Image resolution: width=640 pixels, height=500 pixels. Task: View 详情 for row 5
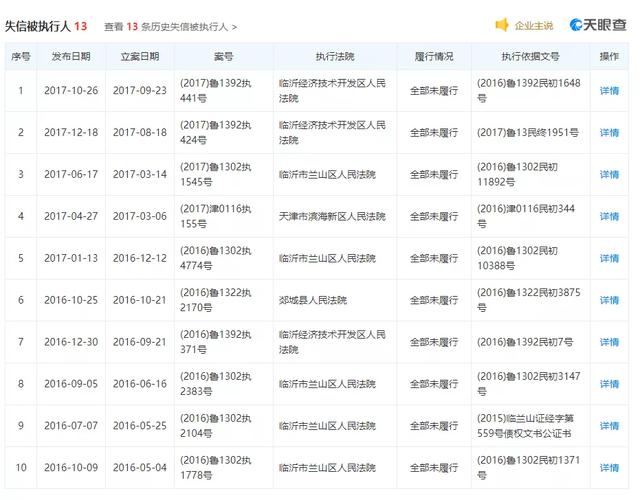click(609, 258)
